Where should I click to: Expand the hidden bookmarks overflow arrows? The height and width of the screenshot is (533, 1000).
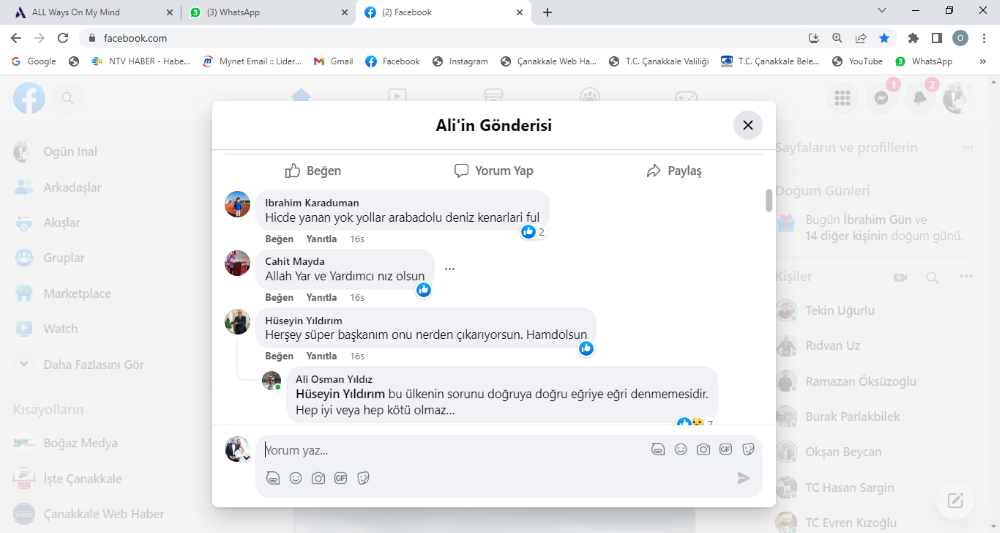(981, 61)
